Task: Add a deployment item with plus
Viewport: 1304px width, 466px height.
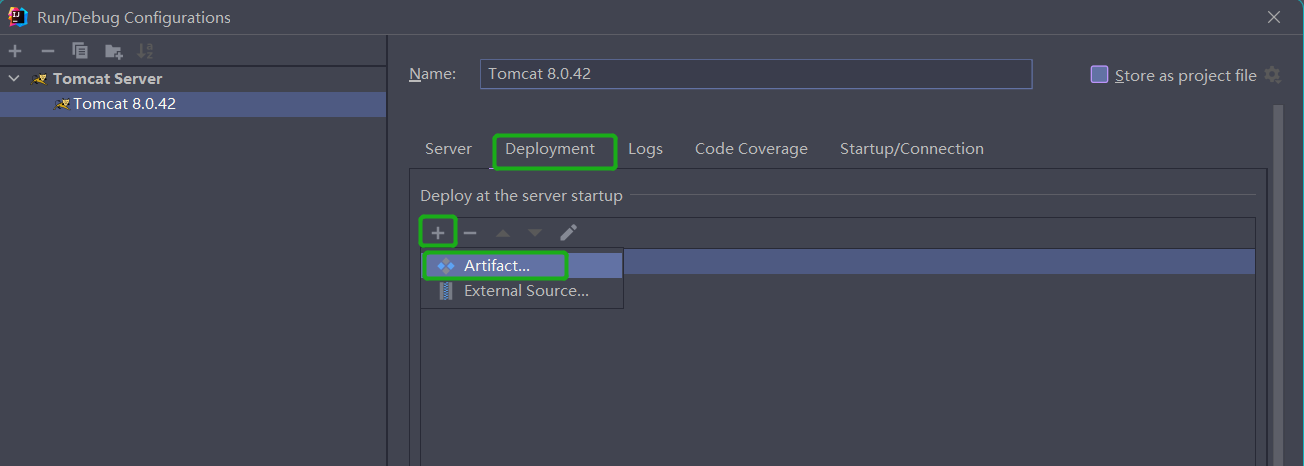Action: [x=438, y=232]
